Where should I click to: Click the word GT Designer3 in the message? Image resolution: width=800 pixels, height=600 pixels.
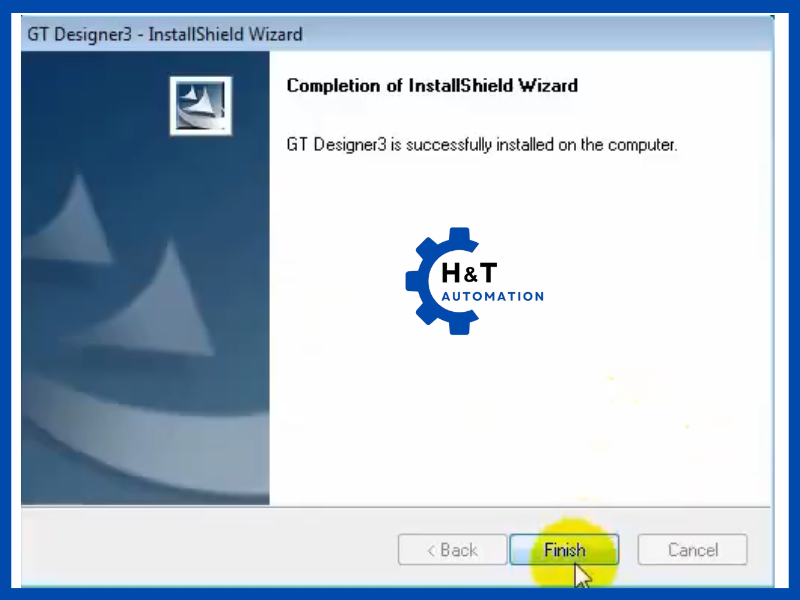tap(337, 145)
